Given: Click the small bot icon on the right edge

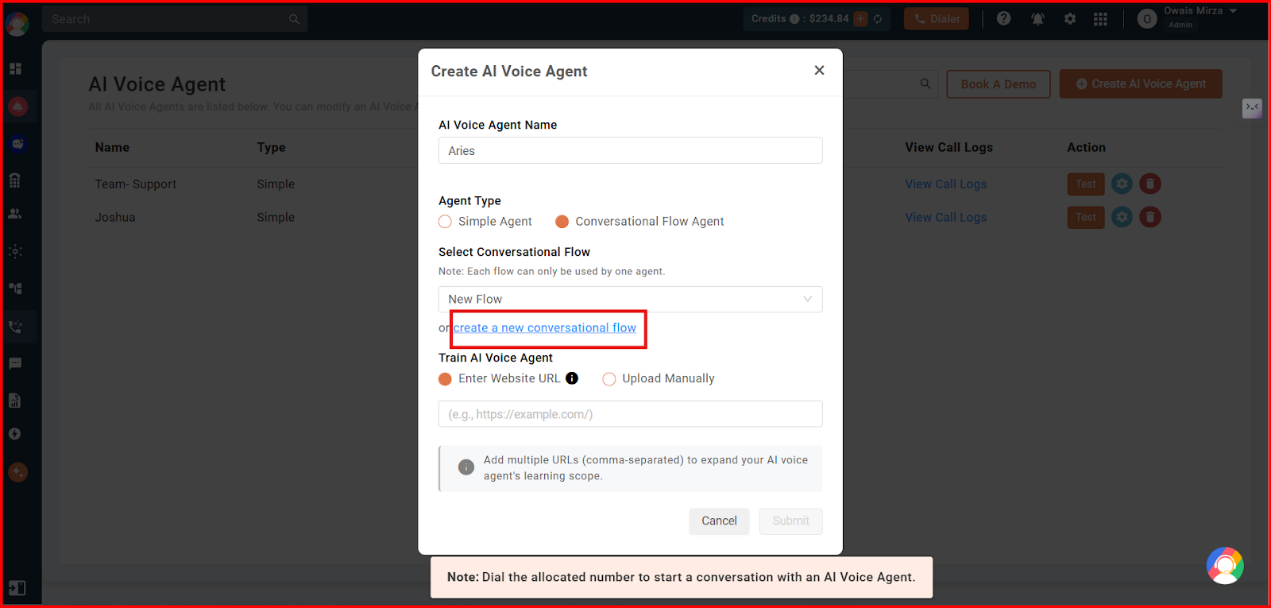Looking at the screenshot, I should coord(1252,109).
